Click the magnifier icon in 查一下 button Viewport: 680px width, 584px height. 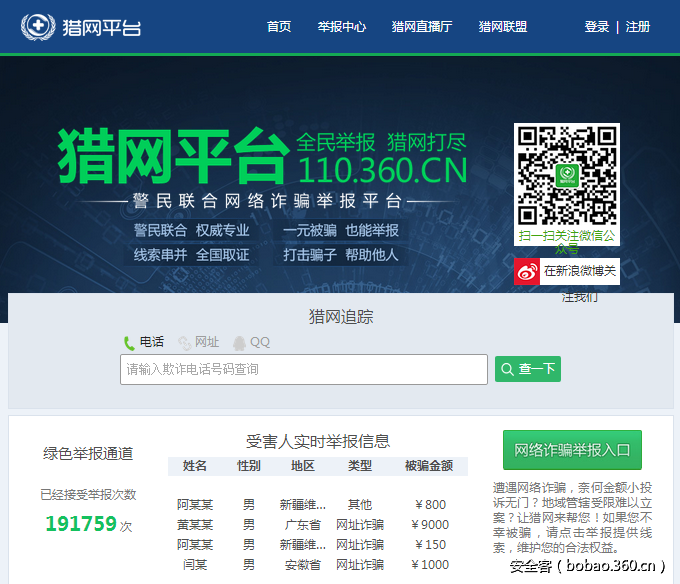(x=506, y=369)
